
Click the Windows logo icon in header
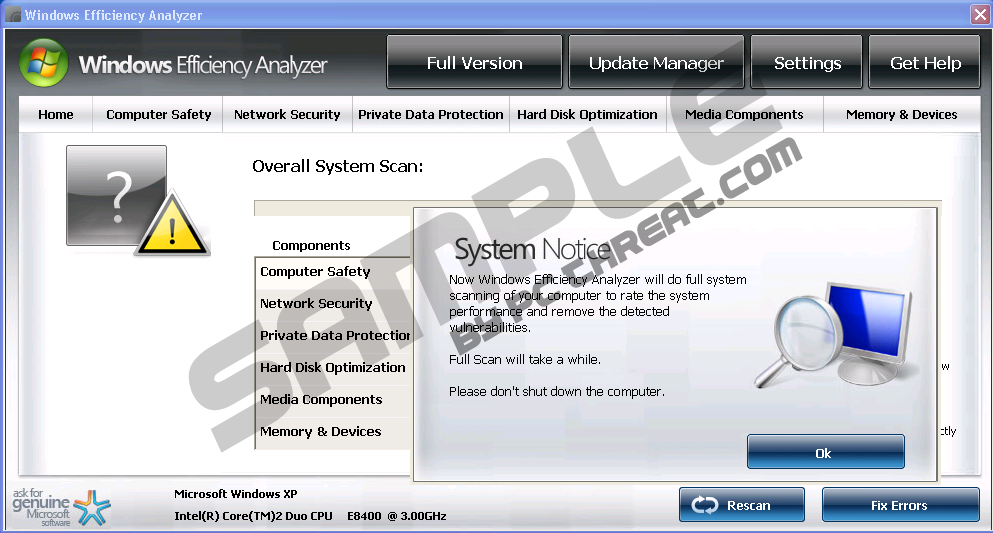(44, 64)
